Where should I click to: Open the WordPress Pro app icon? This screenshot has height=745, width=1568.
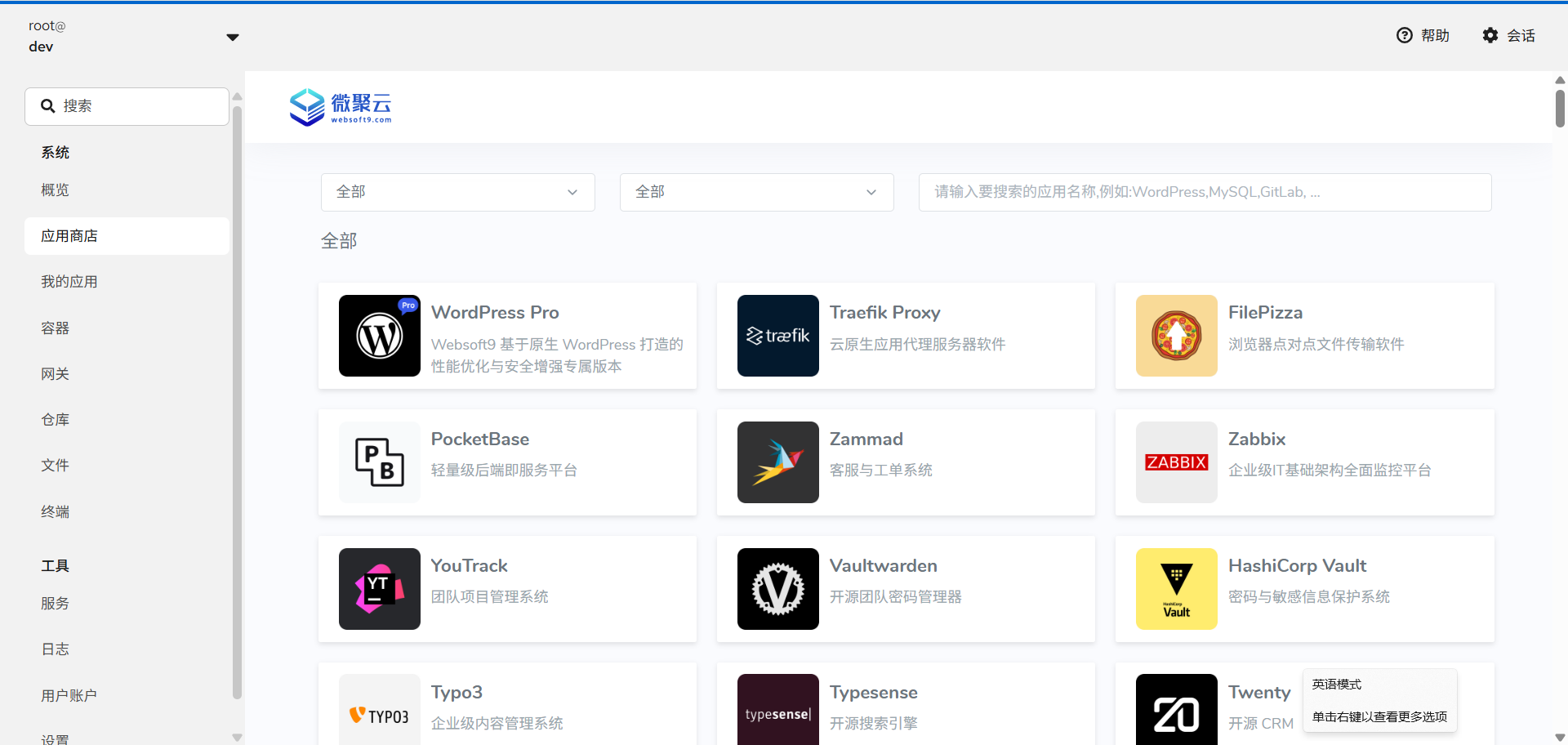tap(379, 335)
